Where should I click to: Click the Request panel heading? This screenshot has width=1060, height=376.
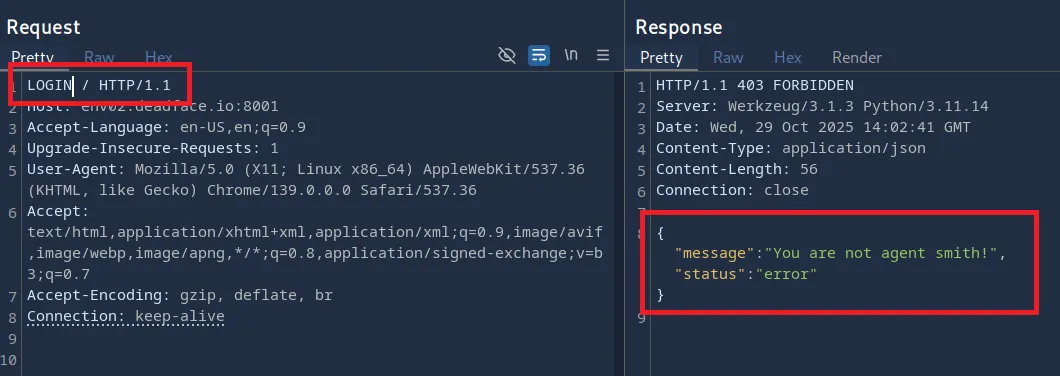(43, 27)
